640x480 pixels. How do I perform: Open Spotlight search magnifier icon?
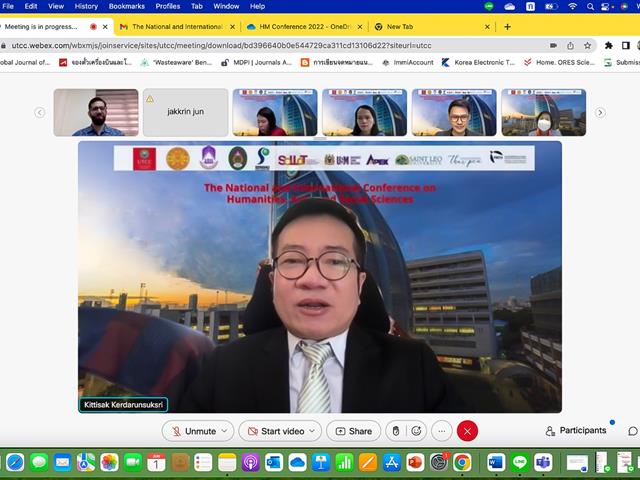(x=590, y=6)
